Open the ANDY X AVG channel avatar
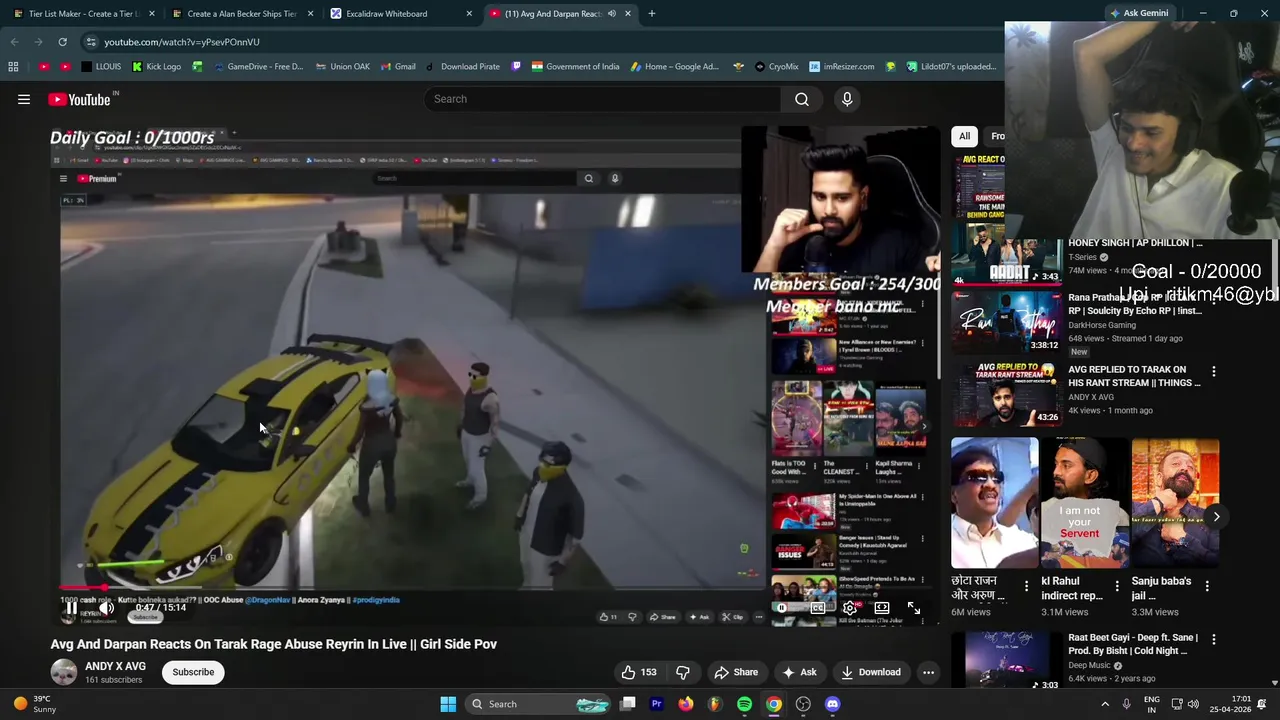1280x720 pixels. click(x=64, y=672)
